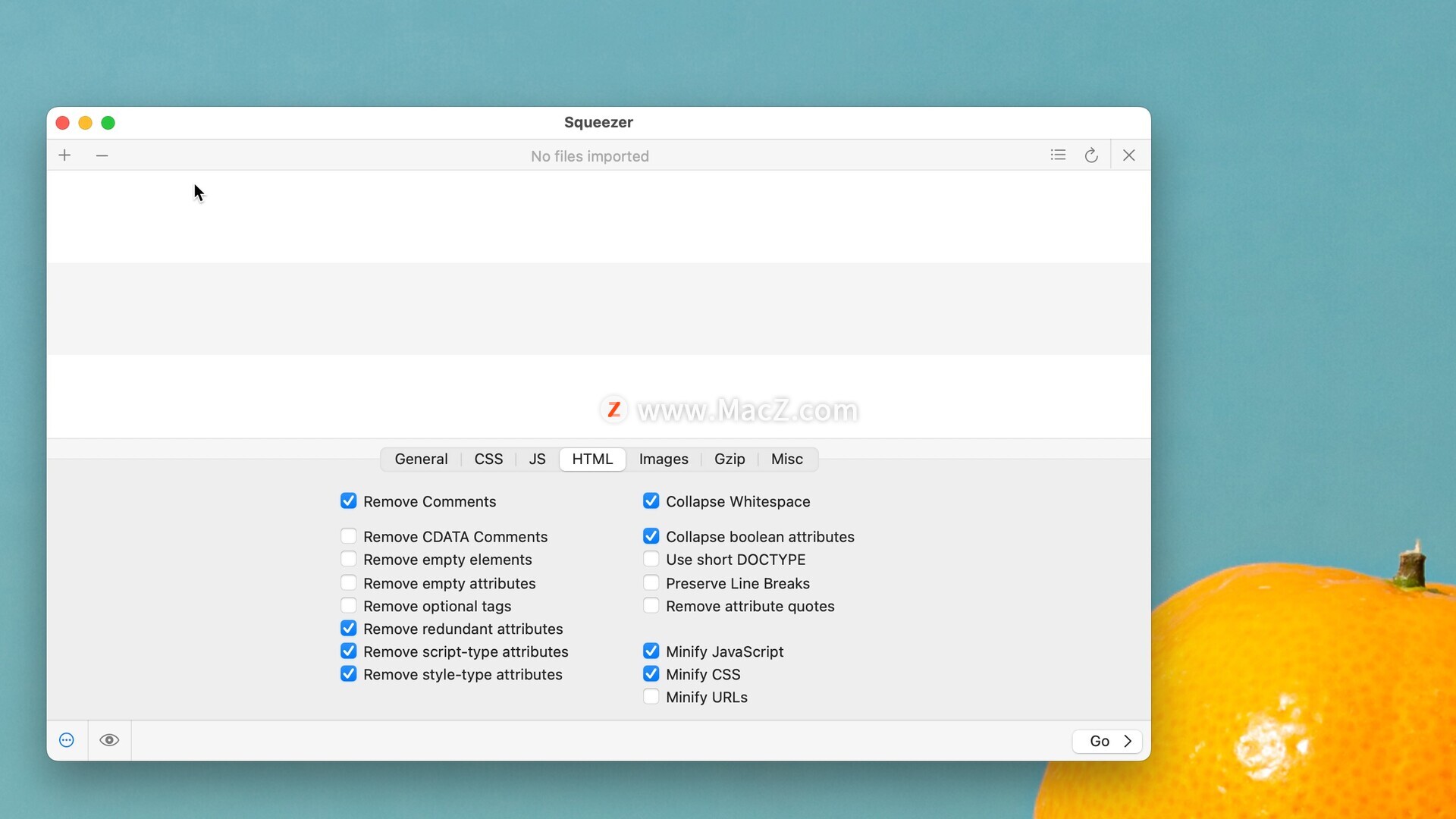This screenshot has width=1456, height=819.
Task: Enable Minify URLs checkbox
Action: (x=651, y=696)
